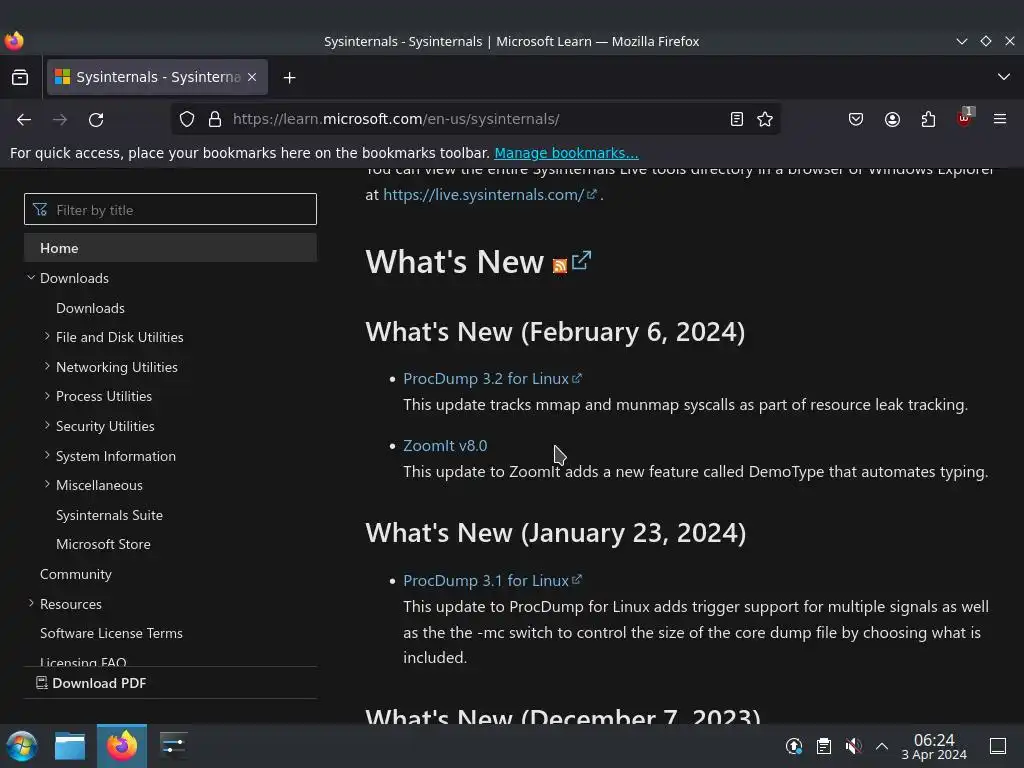
Task: Expand Security Utilities section
Action: pyautogui.click(x=47, y=425)
